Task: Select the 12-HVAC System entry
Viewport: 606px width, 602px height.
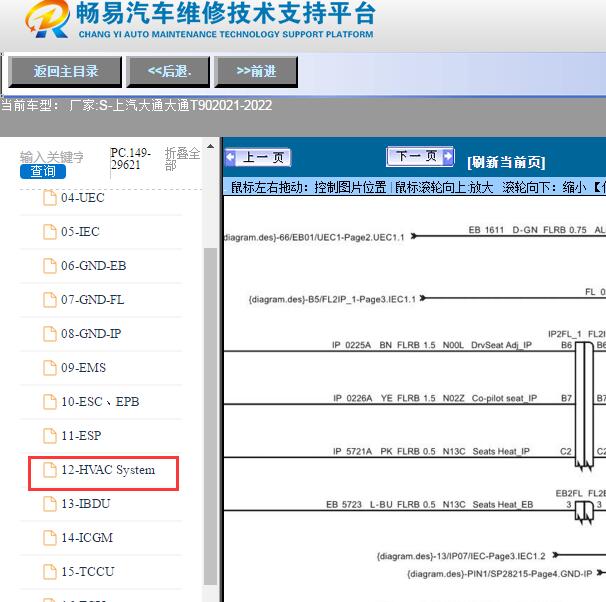Action: pos(104,474)
